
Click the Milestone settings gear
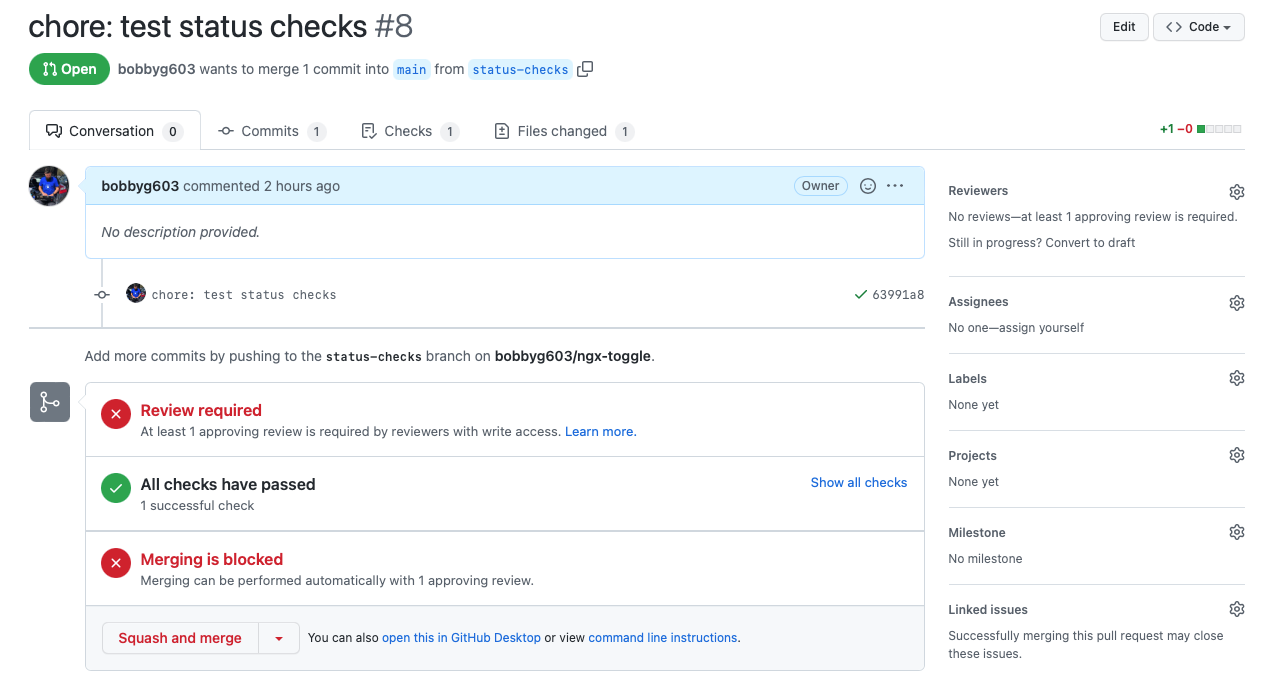[x=1237, y=531]
